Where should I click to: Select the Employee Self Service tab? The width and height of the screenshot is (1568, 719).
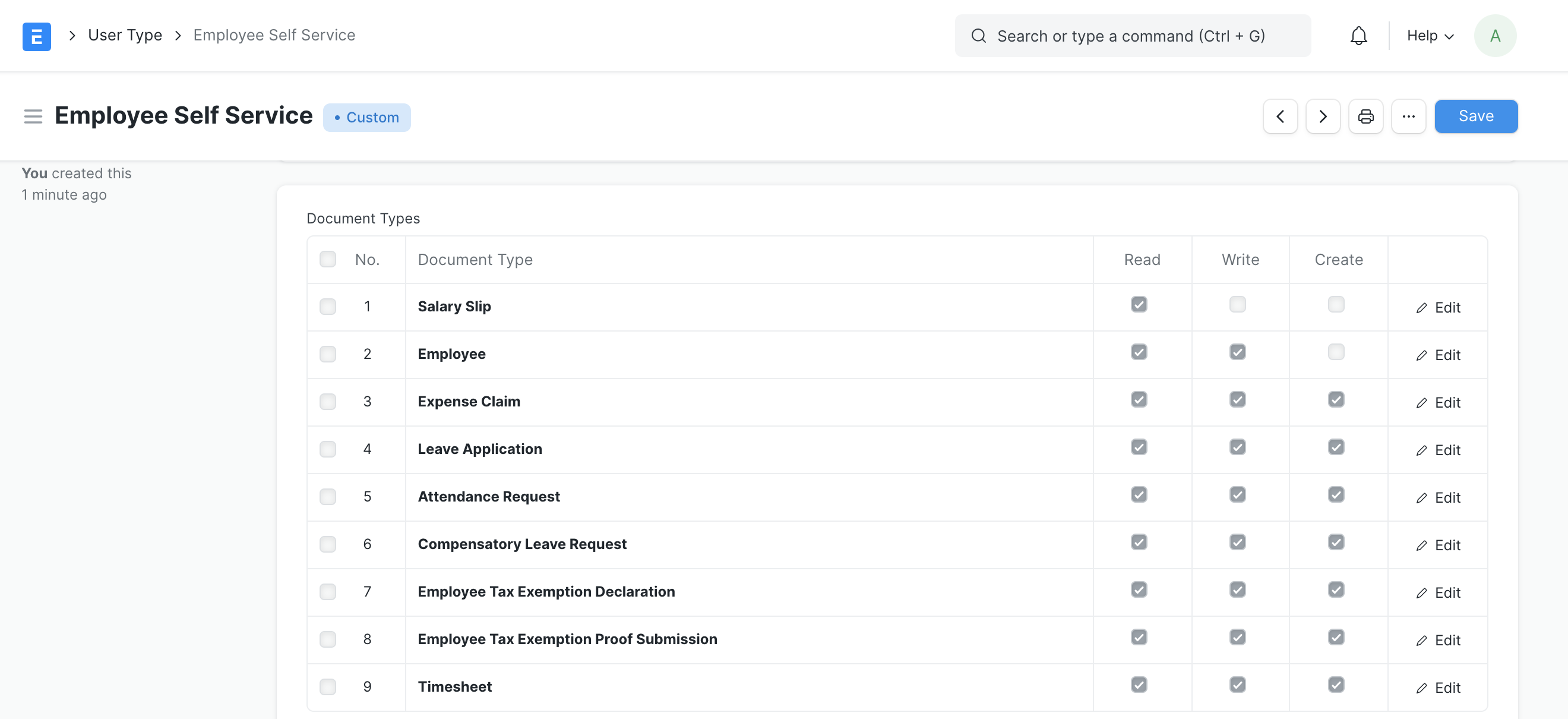coord(274,34)
